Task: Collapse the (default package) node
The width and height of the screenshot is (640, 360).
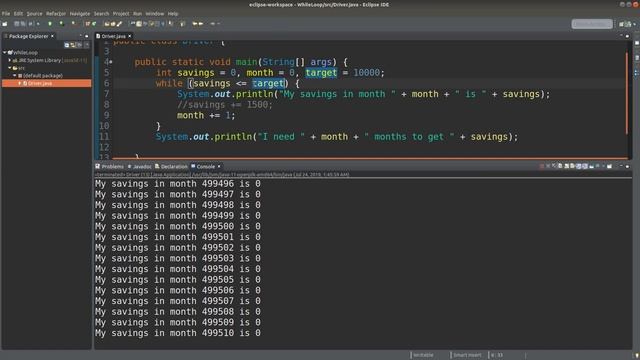Action: click(x=15, y=76)
